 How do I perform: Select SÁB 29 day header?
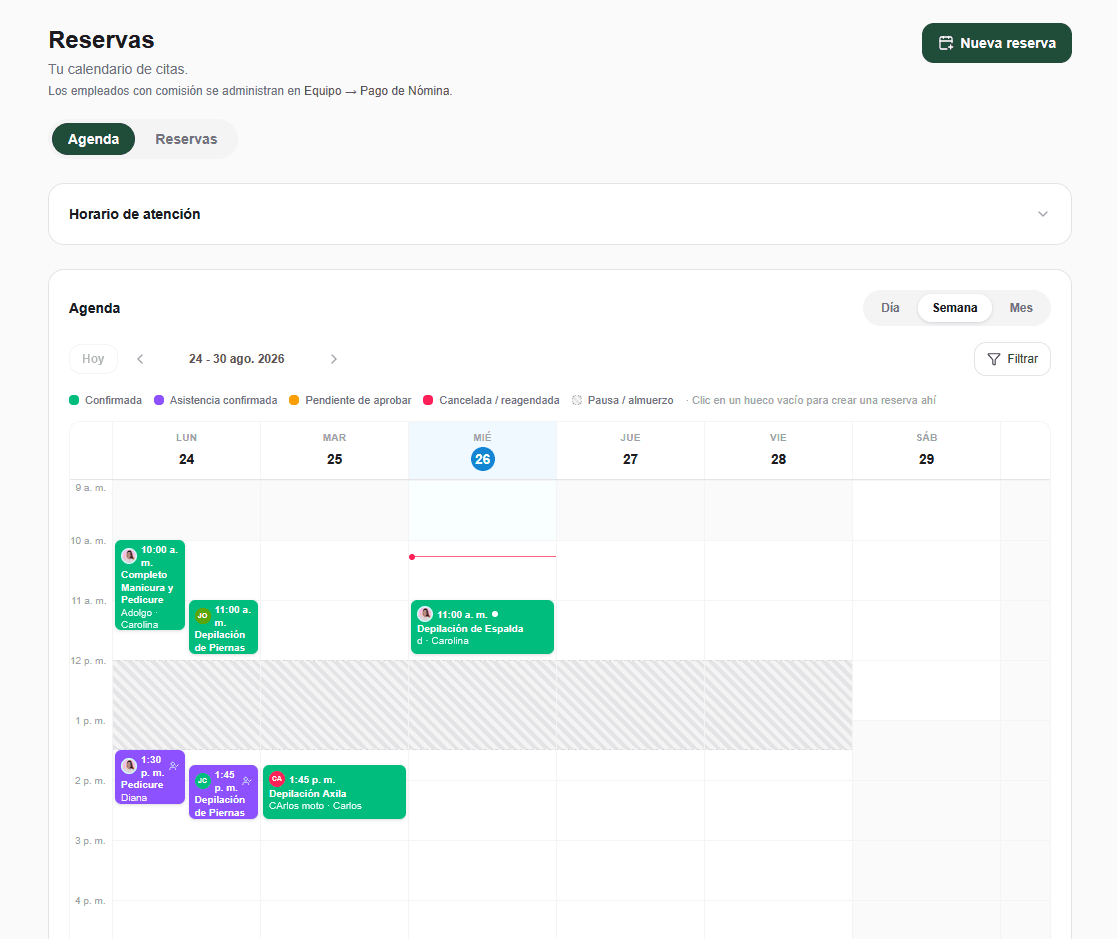pos(926,450)
